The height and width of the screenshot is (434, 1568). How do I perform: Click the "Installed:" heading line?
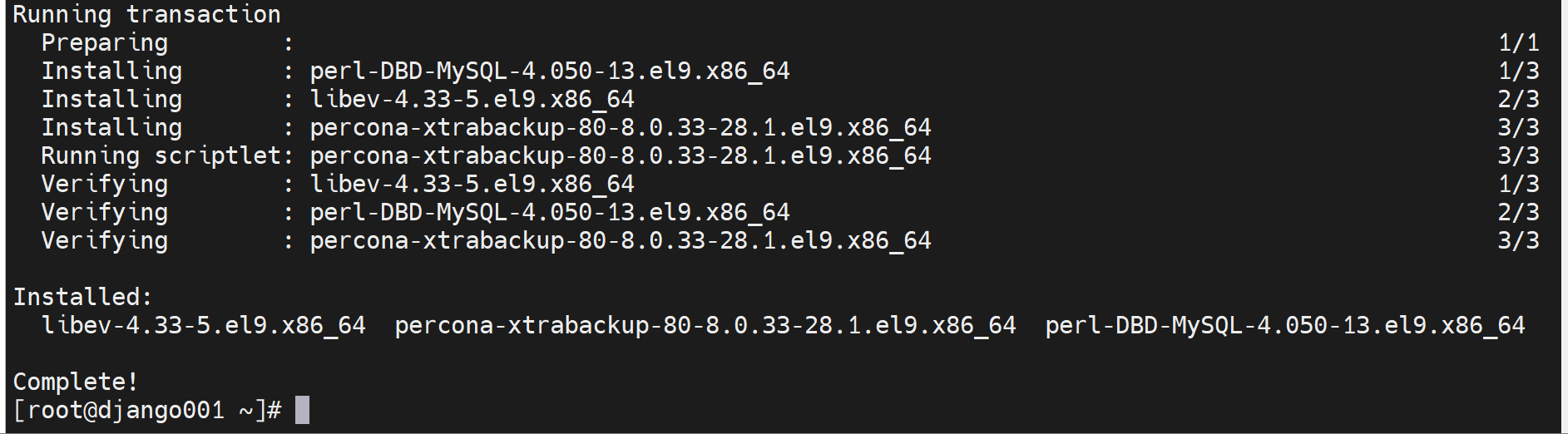point(82,297)
